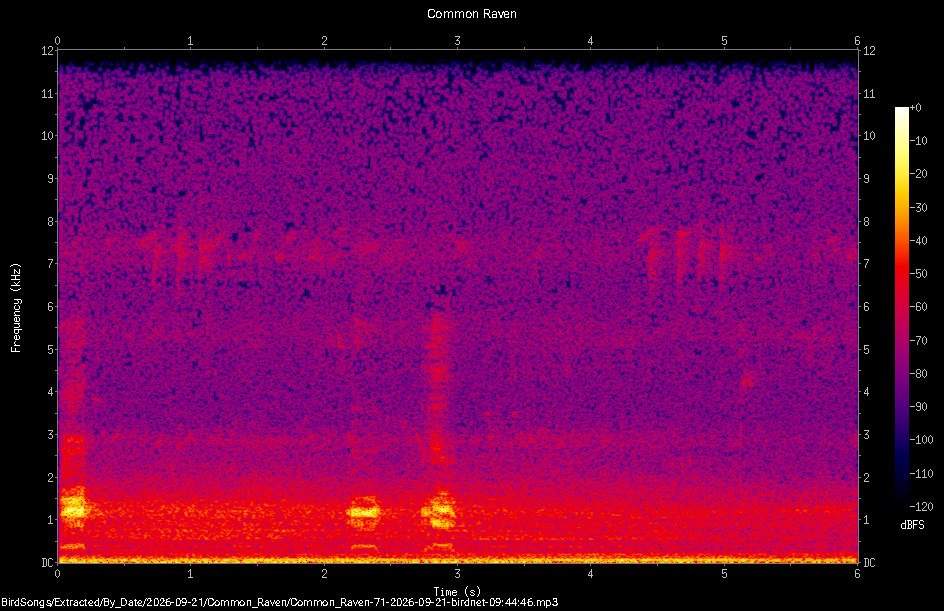Viewport: 944px width, 611px height.
Task: Click the dBFS label under the color scale
Action: tap(912, 525)
